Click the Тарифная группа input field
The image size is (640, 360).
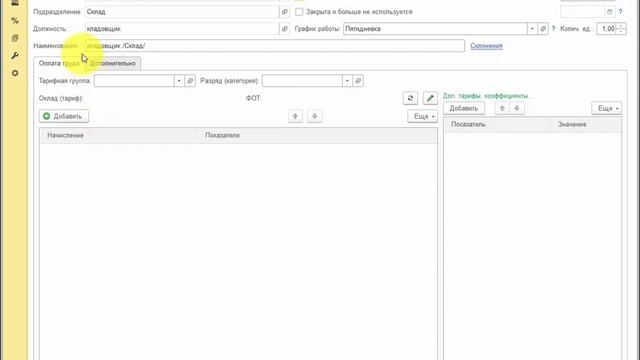134,81
